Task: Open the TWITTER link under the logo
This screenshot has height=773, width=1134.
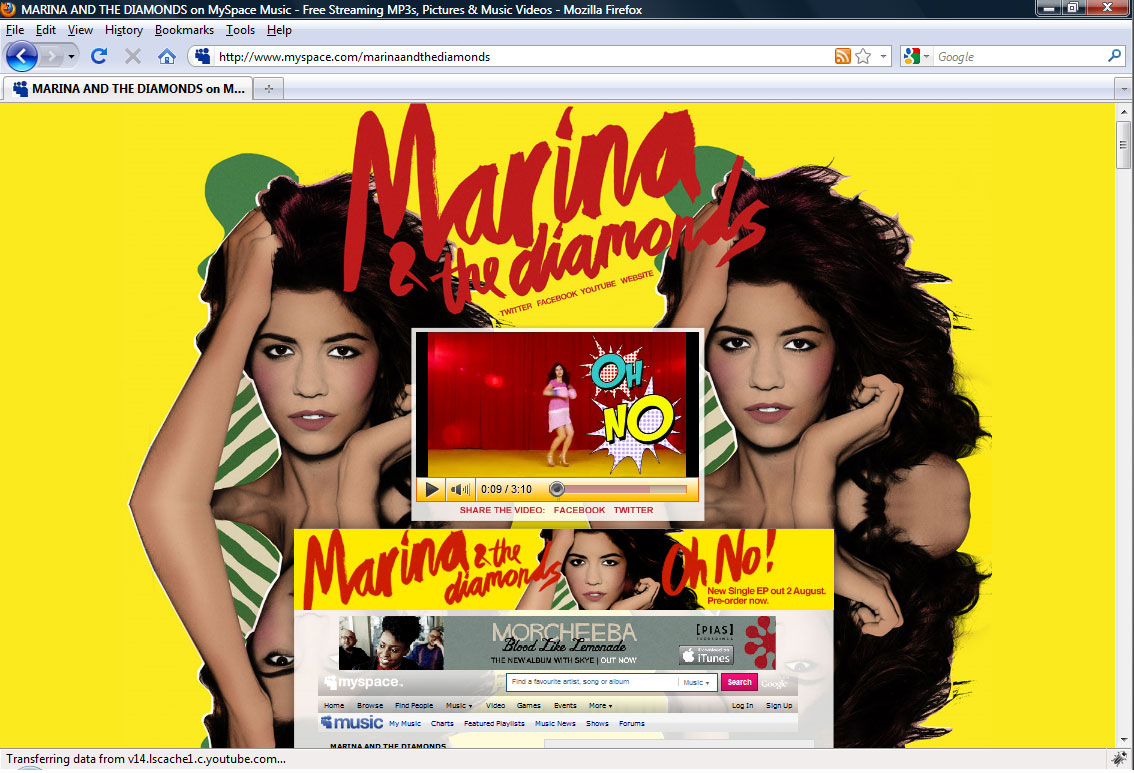Action: pyautogui.click(x=516, y=309)
